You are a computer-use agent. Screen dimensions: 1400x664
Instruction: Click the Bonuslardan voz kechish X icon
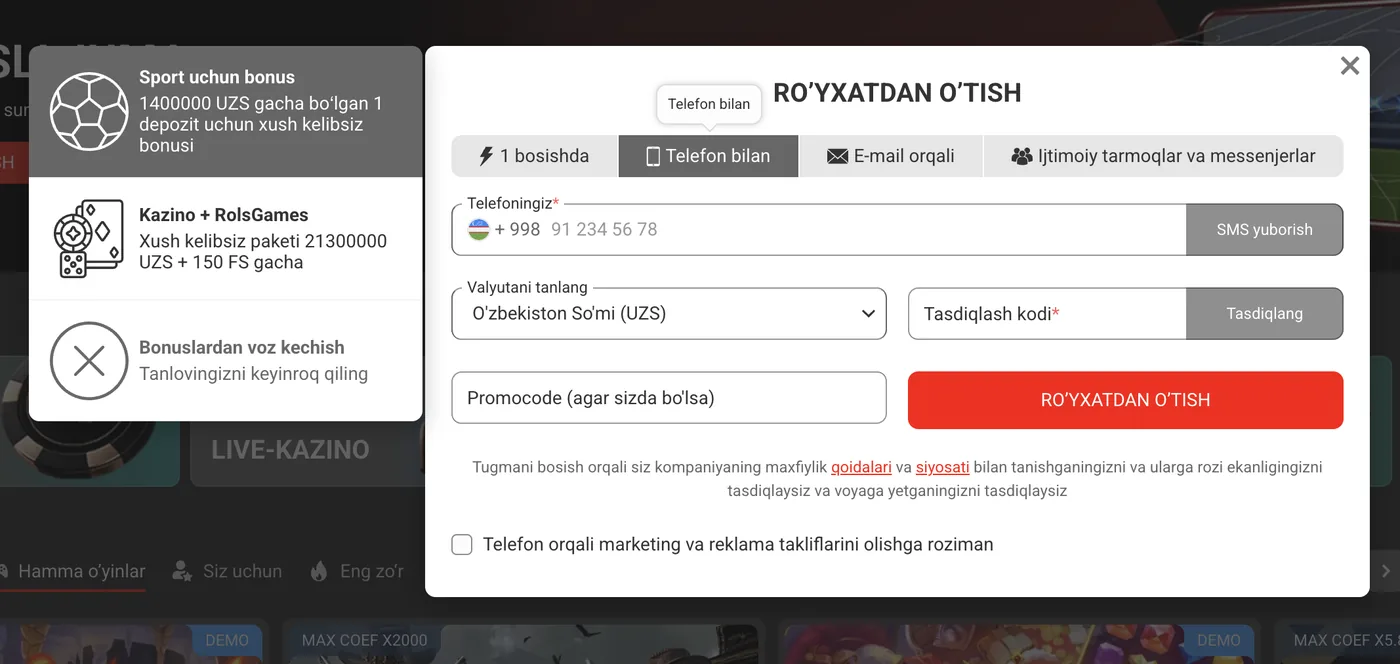(89, 360)
